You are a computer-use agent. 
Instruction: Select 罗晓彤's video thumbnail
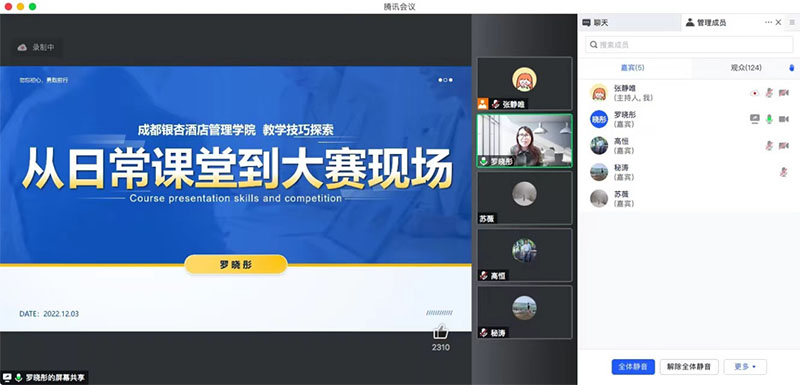click(x=524, y=140)
